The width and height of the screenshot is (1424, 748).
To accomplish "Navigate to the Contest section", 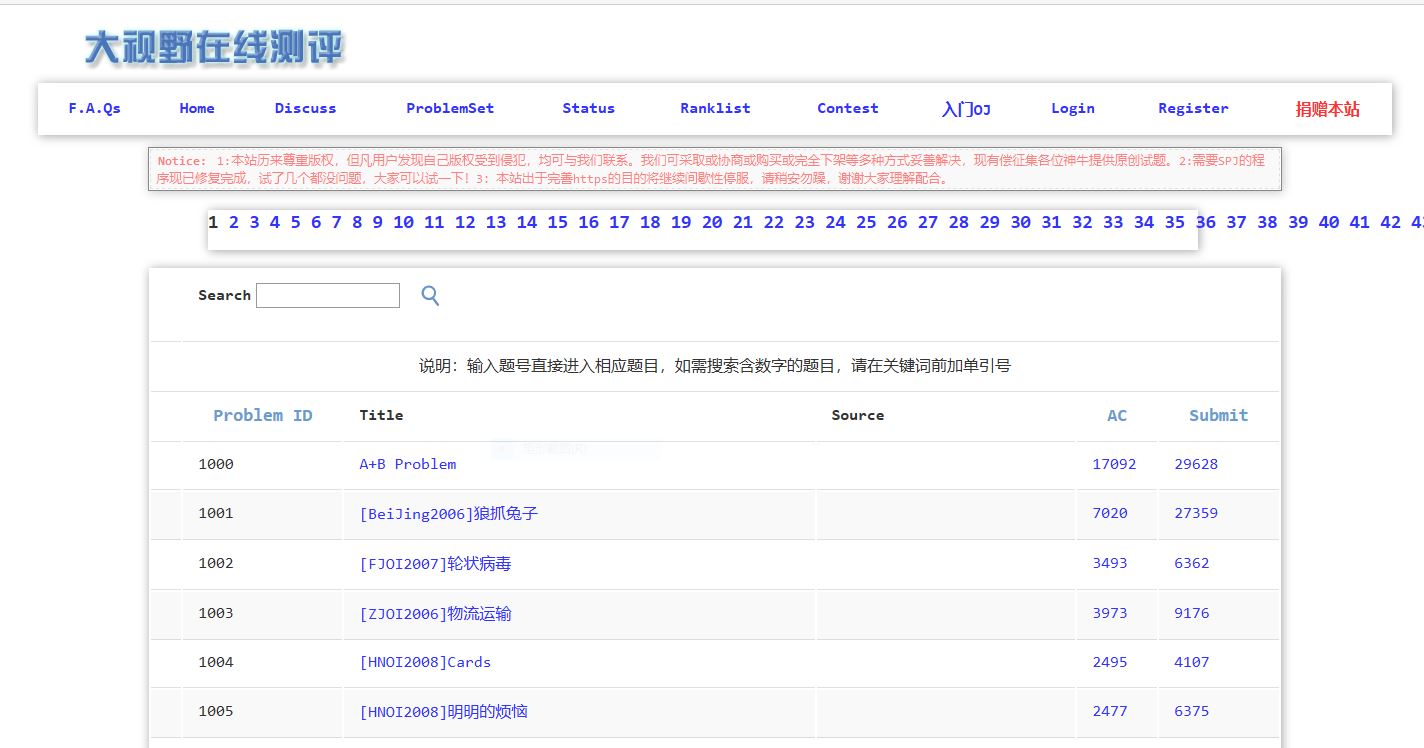I will click(x=847, y=108).
